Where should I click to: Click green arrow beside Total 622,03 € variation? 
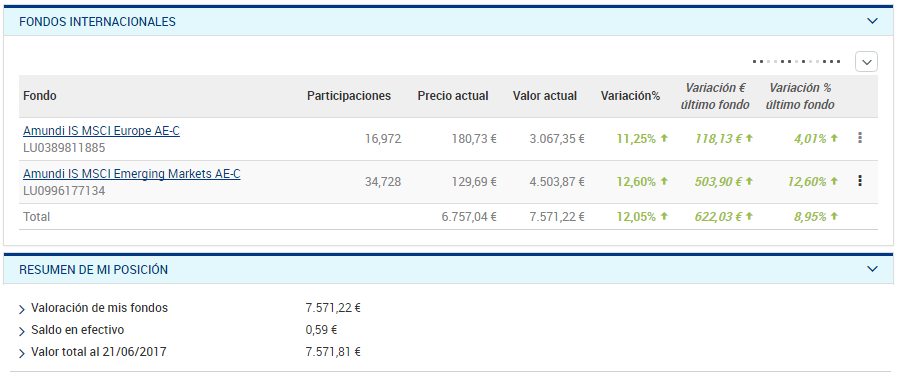[749, 216]
